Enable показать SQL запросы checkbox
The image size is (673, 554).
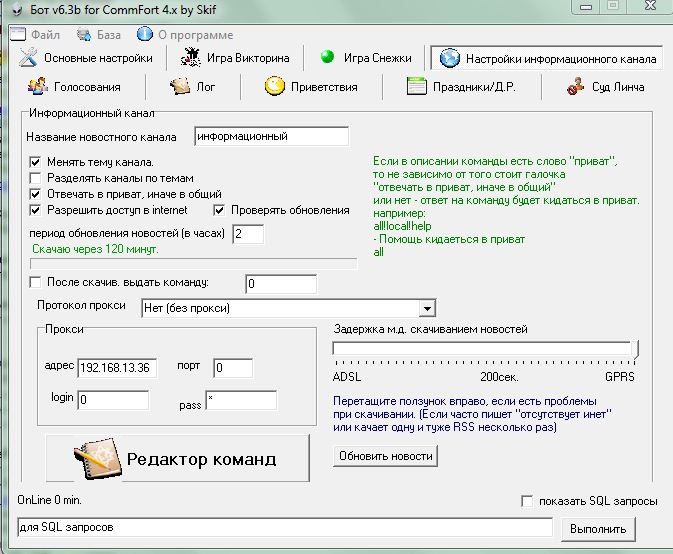click(x=527, y=501)
